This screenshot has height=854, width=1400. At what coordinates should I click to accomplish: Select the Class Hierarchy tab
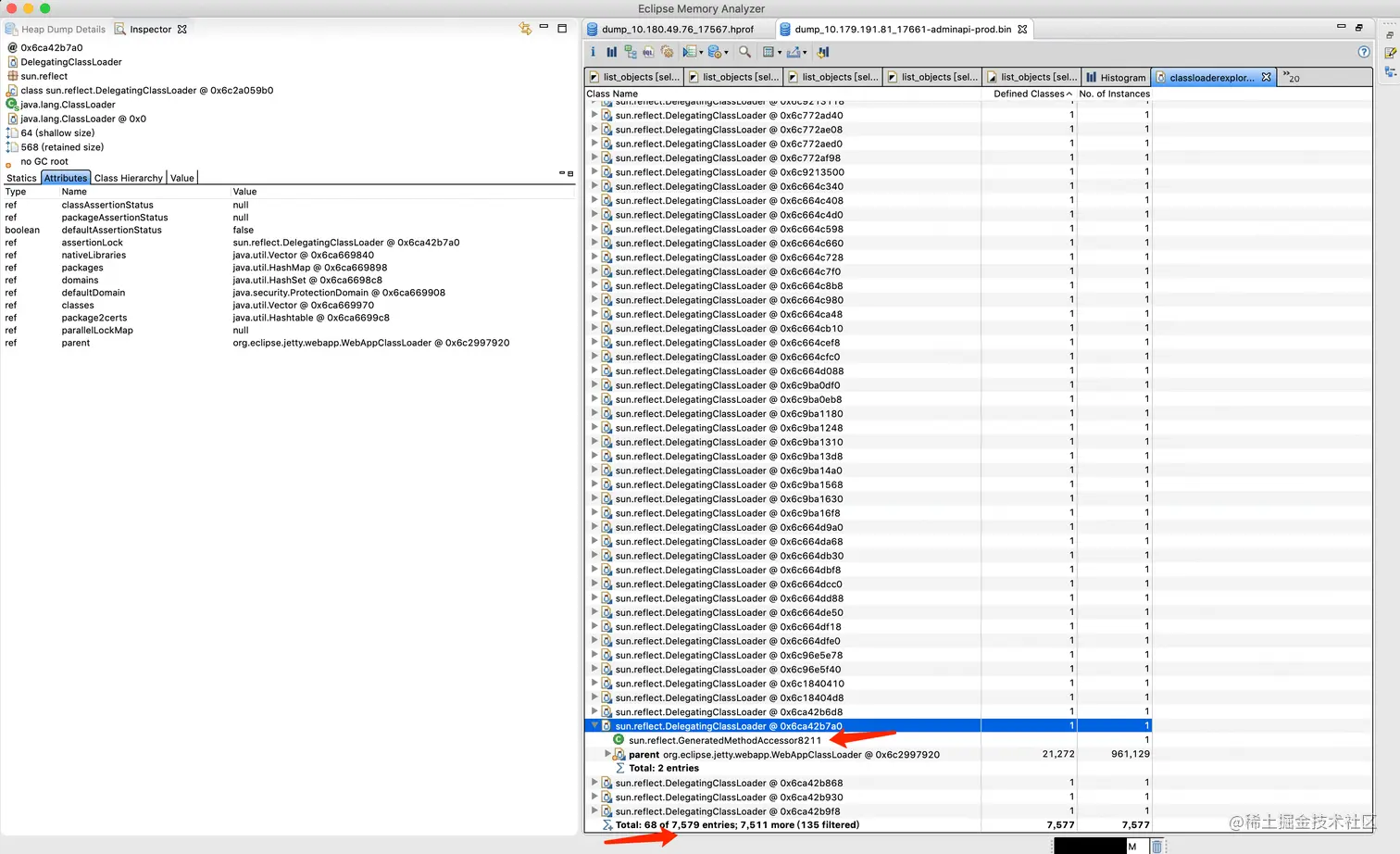coord(129,178)
